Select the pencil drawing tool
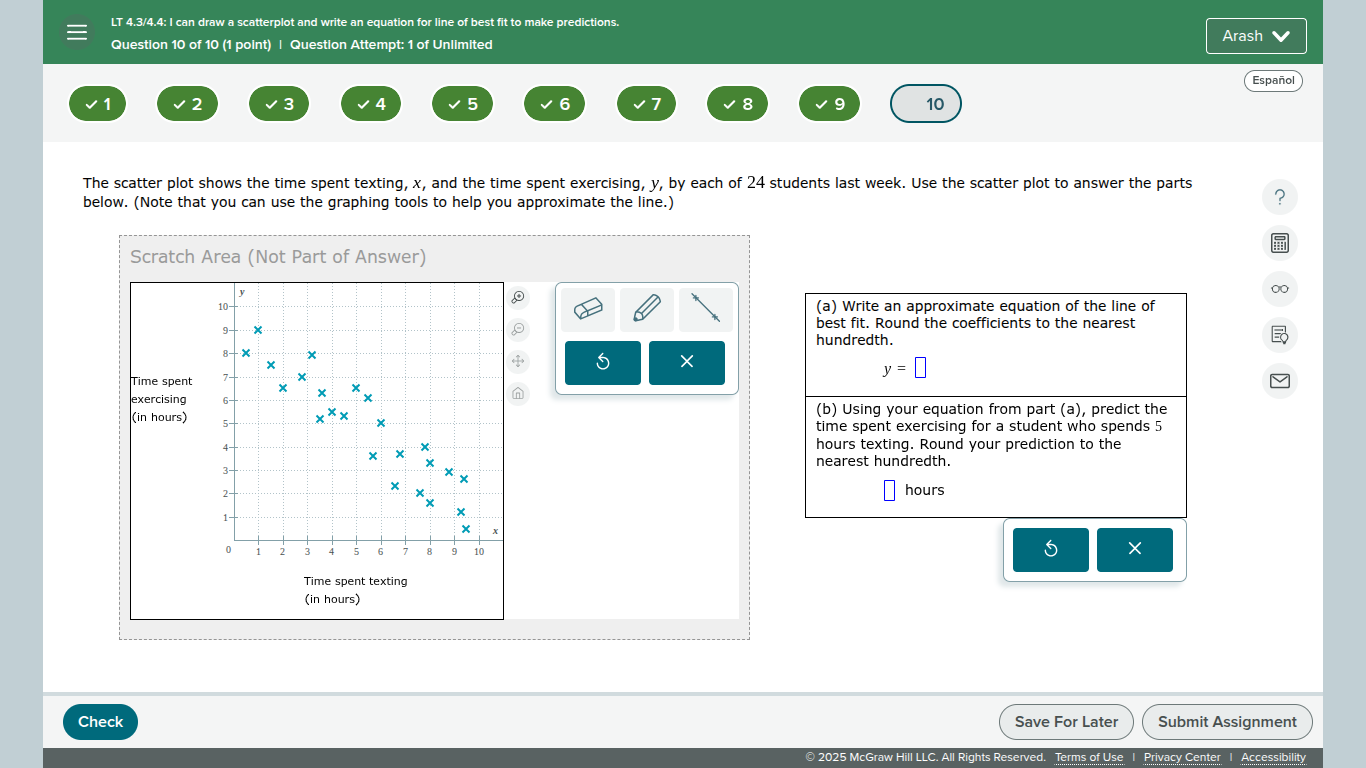The height and width of the screenshot is (768, 1366). coord(646,309)
